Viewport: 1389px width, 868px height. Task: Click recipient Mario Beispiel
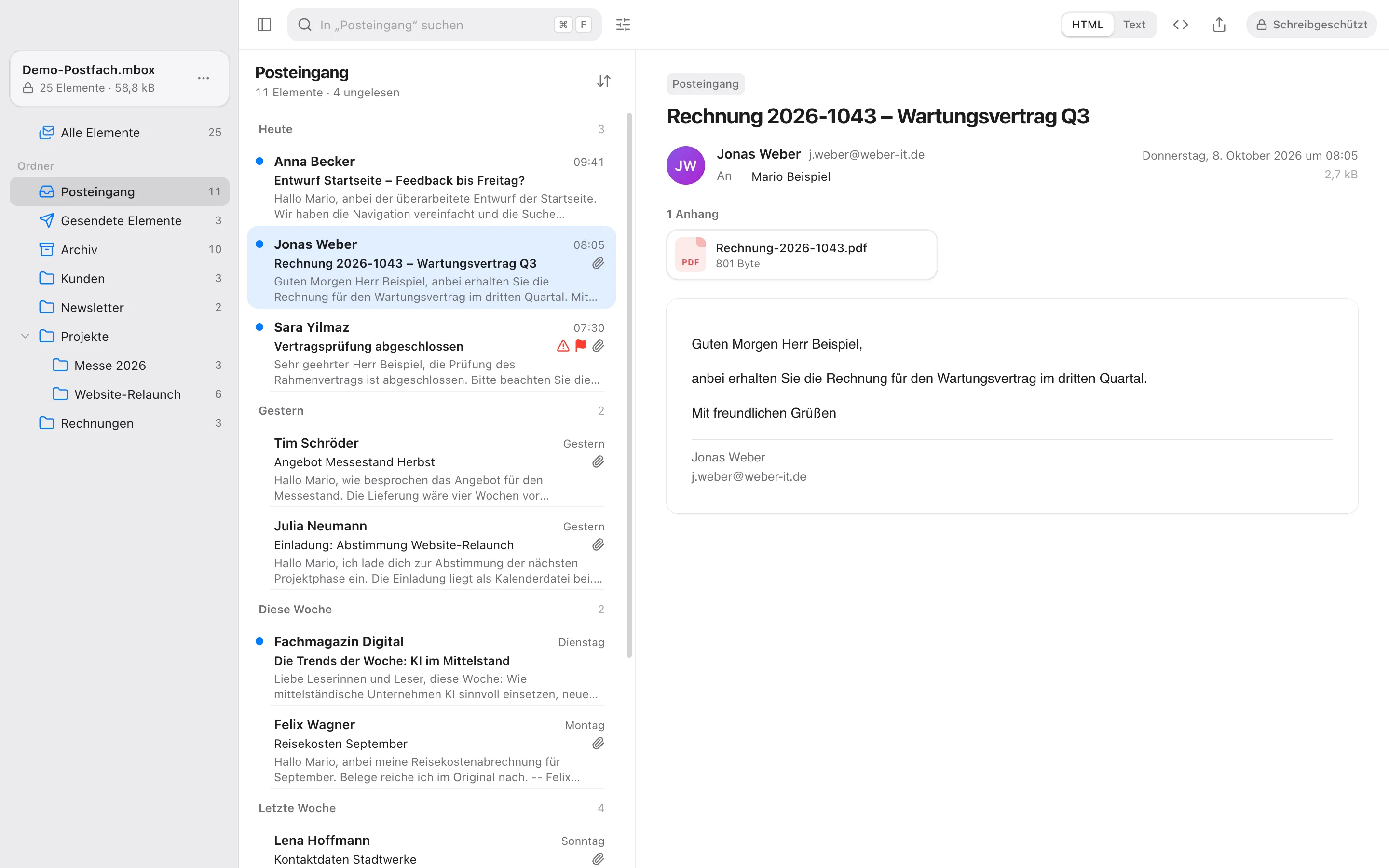(790, 176)
